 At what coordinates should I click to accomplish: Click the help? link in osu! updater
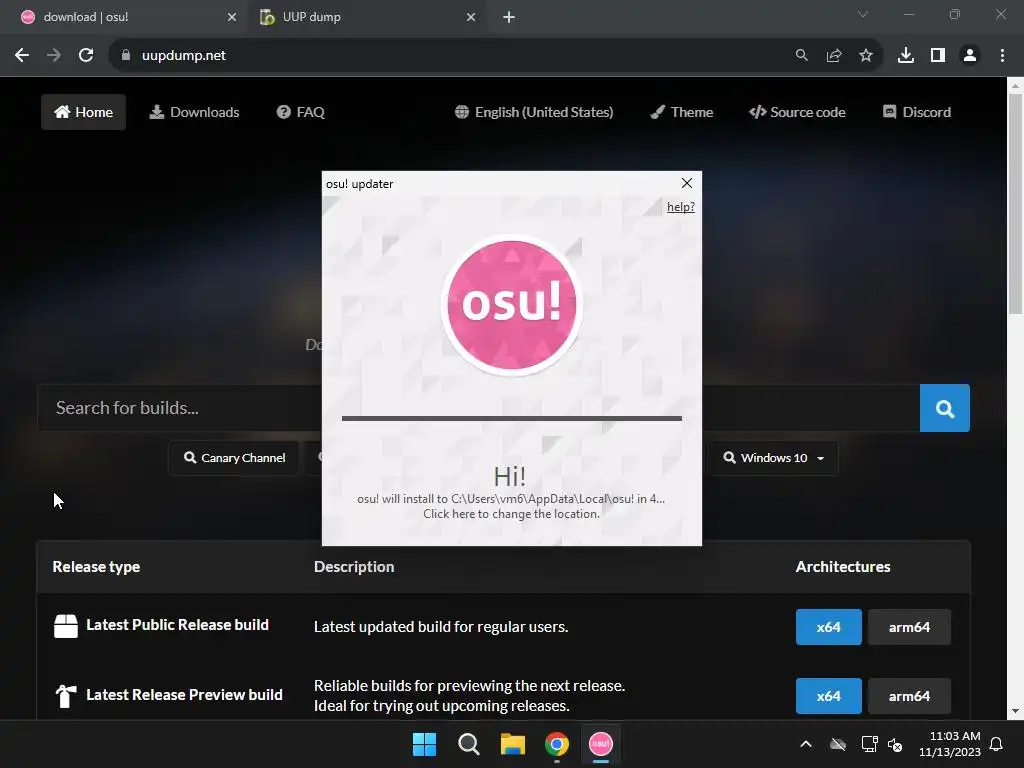coord(680,207)
